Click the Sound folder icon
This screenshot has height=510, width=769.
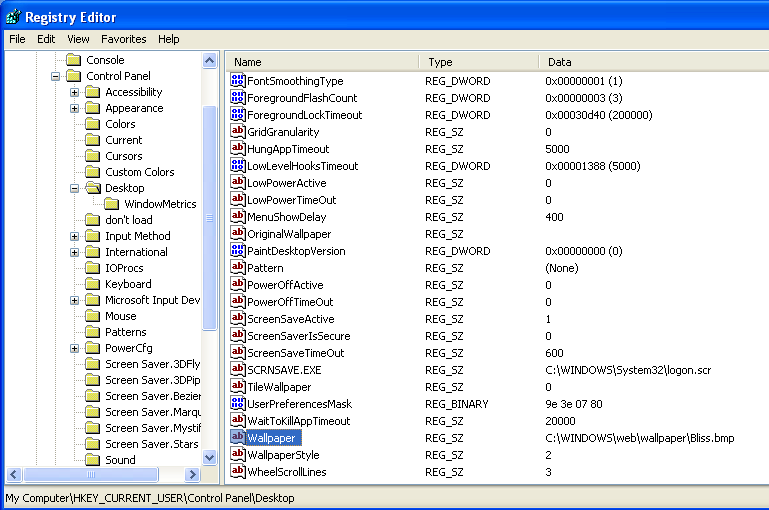(x=93, y=459)
